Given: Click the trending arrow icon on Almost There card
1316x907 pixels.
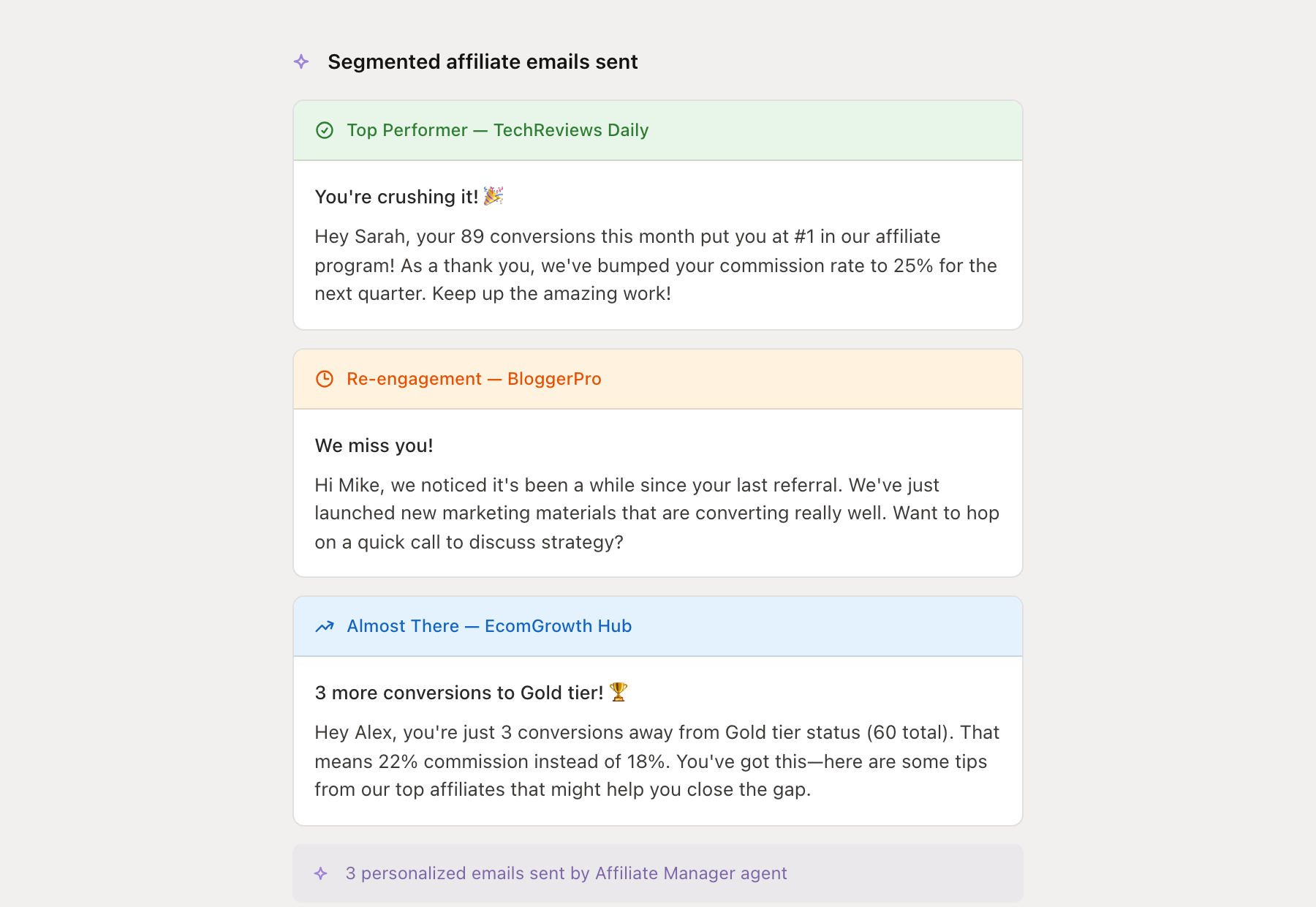Looking at the screenshot, I should click(x=325, y=626).
